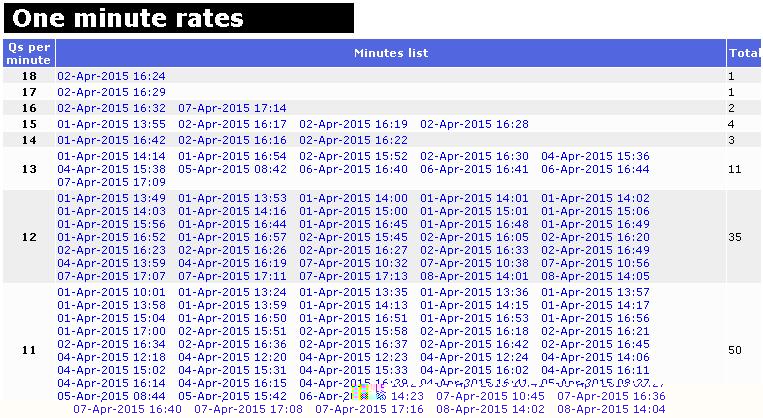Open the 02-Apr-2015 16:32 entry

click(111, 108)
